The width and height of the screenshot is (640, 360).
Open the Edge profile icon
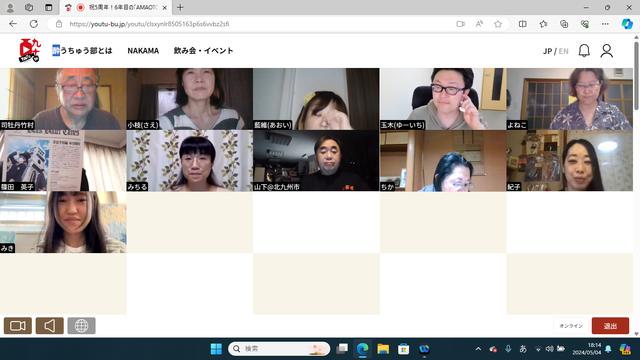coord(10,7)
